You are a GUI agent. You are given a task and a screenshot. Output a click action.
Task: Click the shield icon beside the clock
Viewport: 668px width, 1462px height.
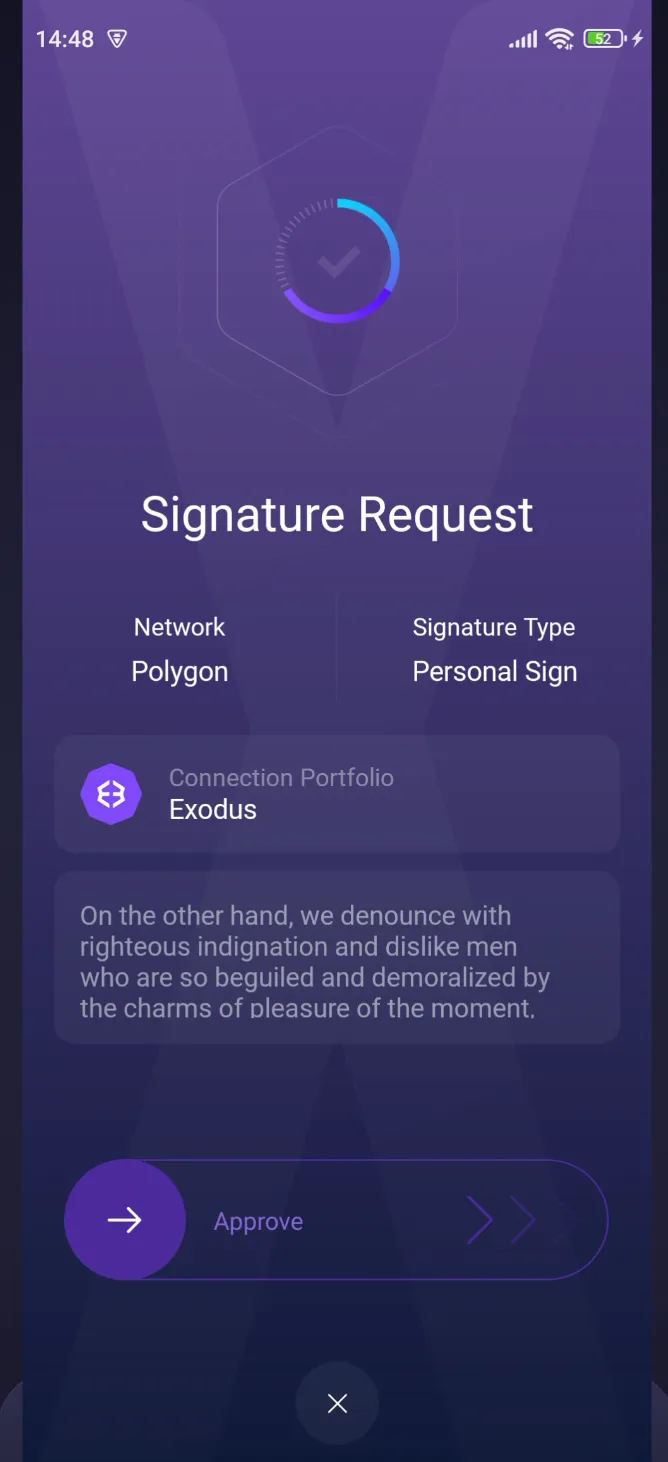(115, 38)
